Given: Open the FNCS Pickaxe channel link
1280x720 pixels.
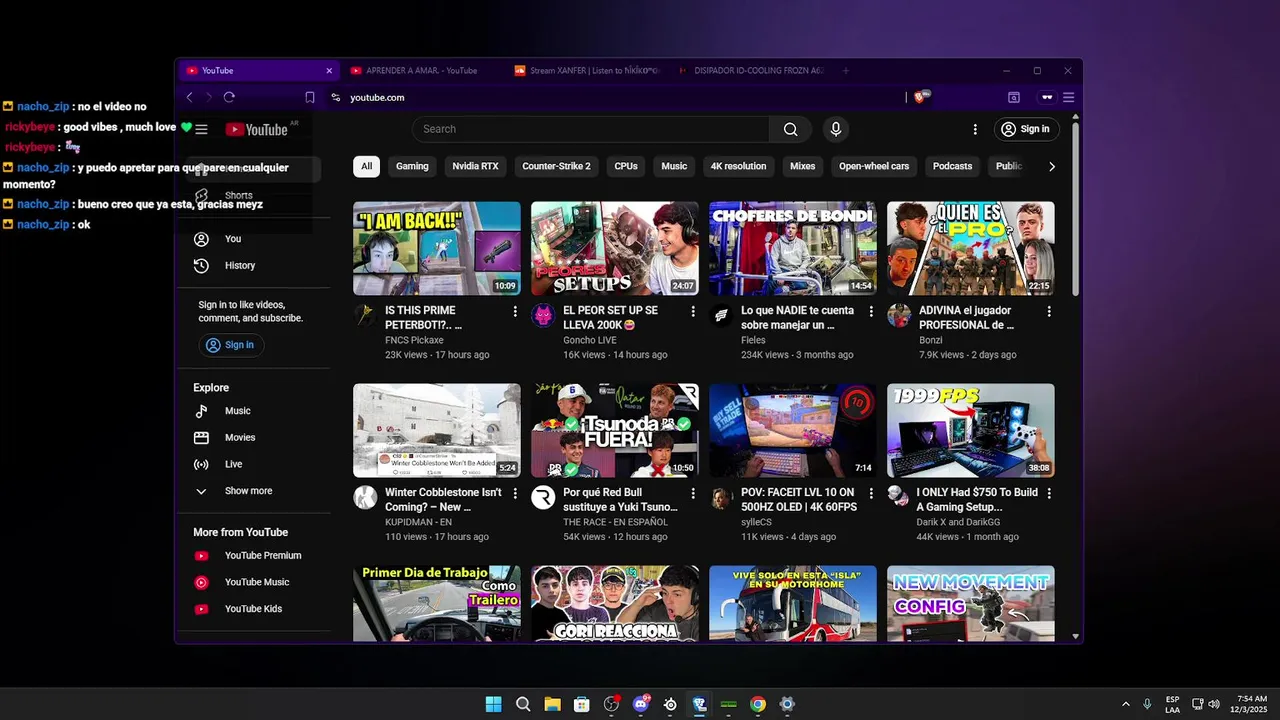Looking at the screenshot, I should [x=414, y=340].
